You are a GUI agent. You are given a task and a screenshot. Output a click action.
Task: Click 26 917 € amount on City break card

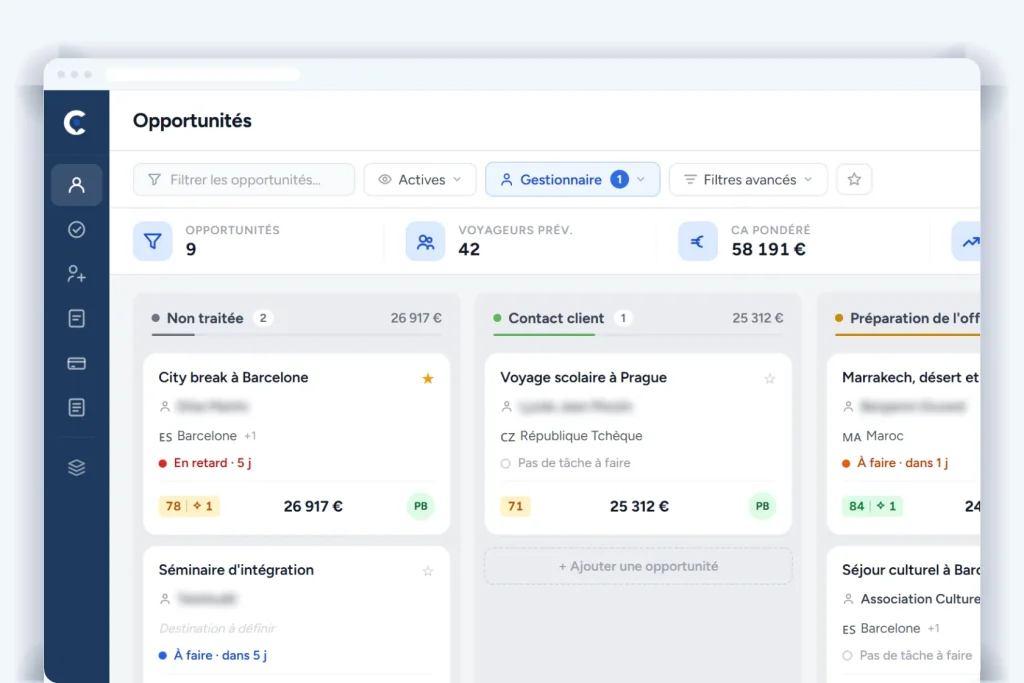(x=313, y=506)
